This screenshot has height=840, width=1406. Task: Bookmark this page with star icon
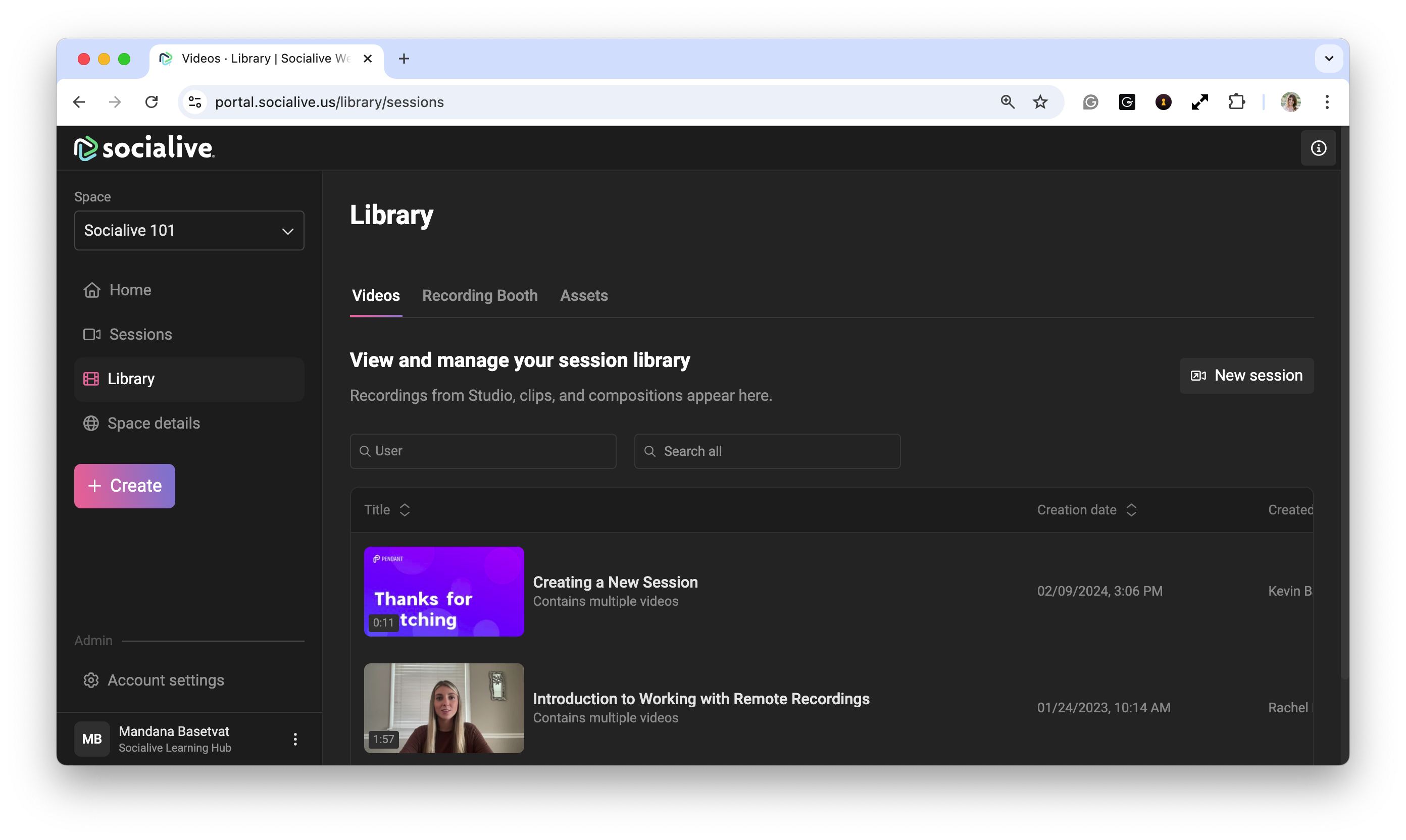1040,102
